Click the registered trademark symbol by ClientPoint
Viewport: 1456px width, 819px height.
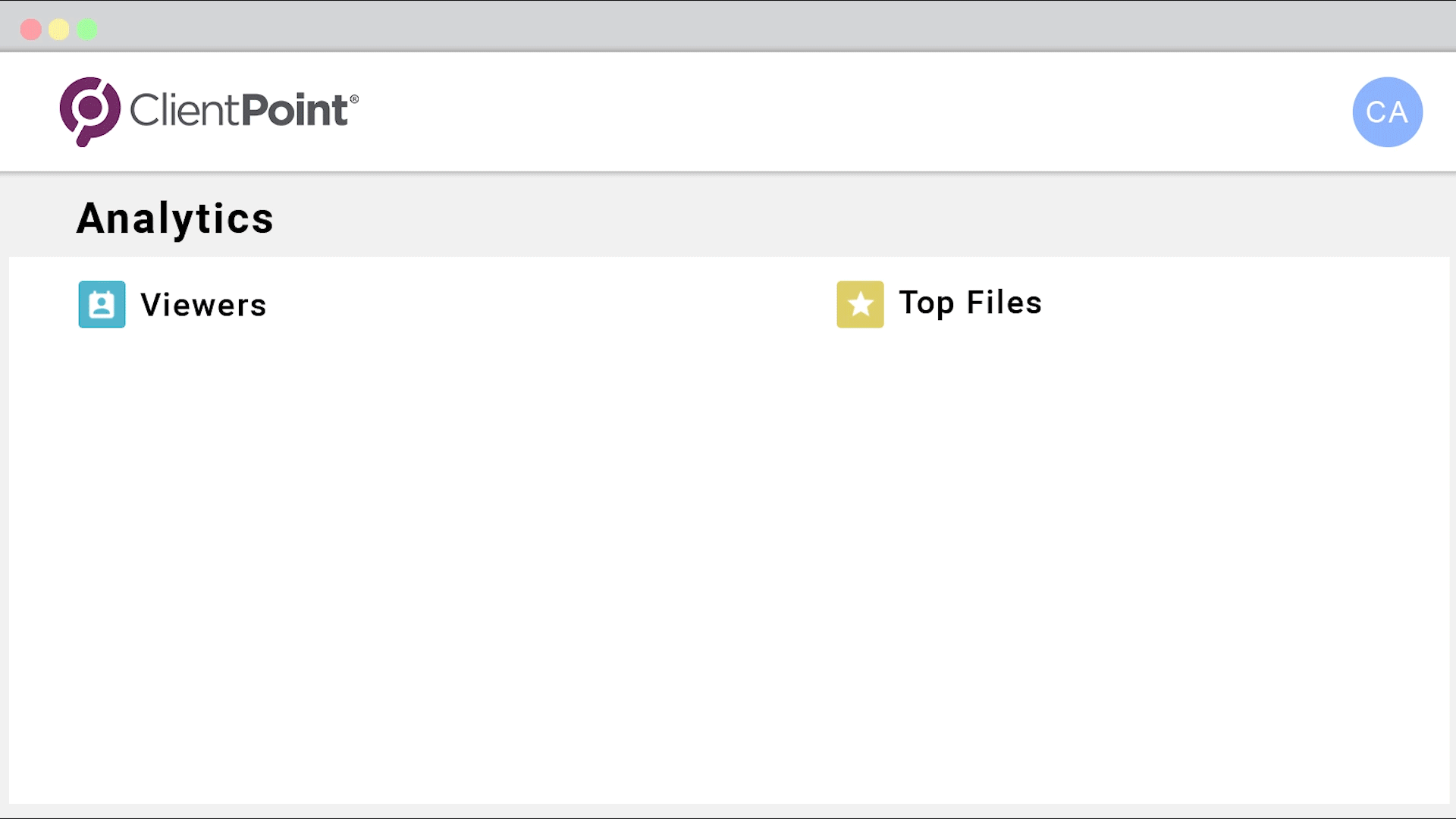click(354, 99)
